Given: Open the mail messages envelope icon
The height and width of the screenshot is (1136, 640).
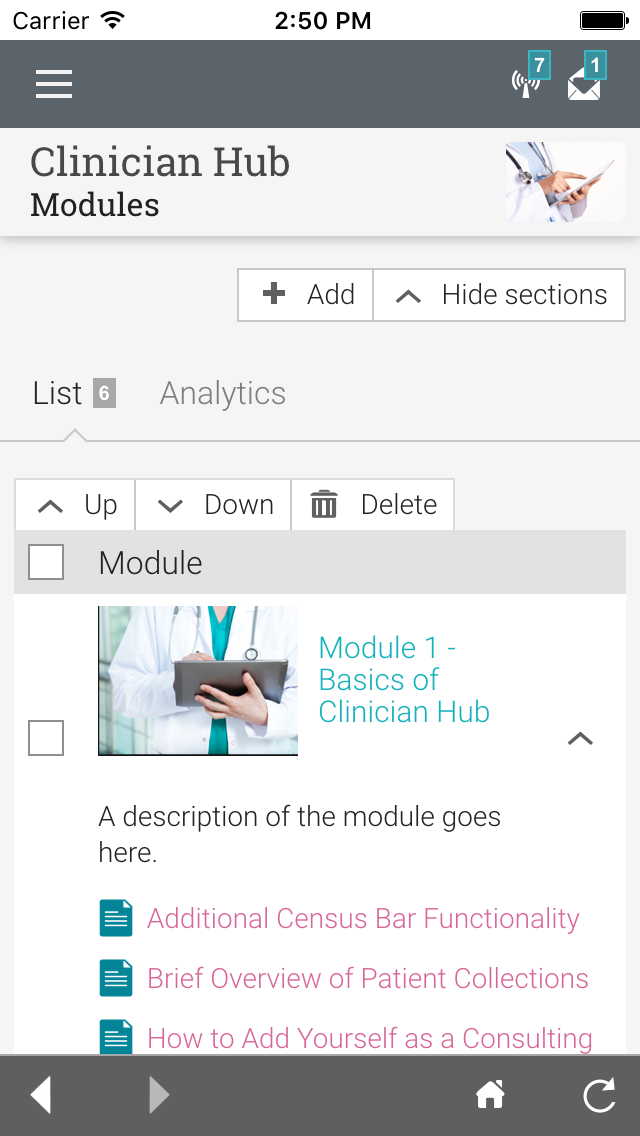Looking at the screenshot, I should point(585,84).
